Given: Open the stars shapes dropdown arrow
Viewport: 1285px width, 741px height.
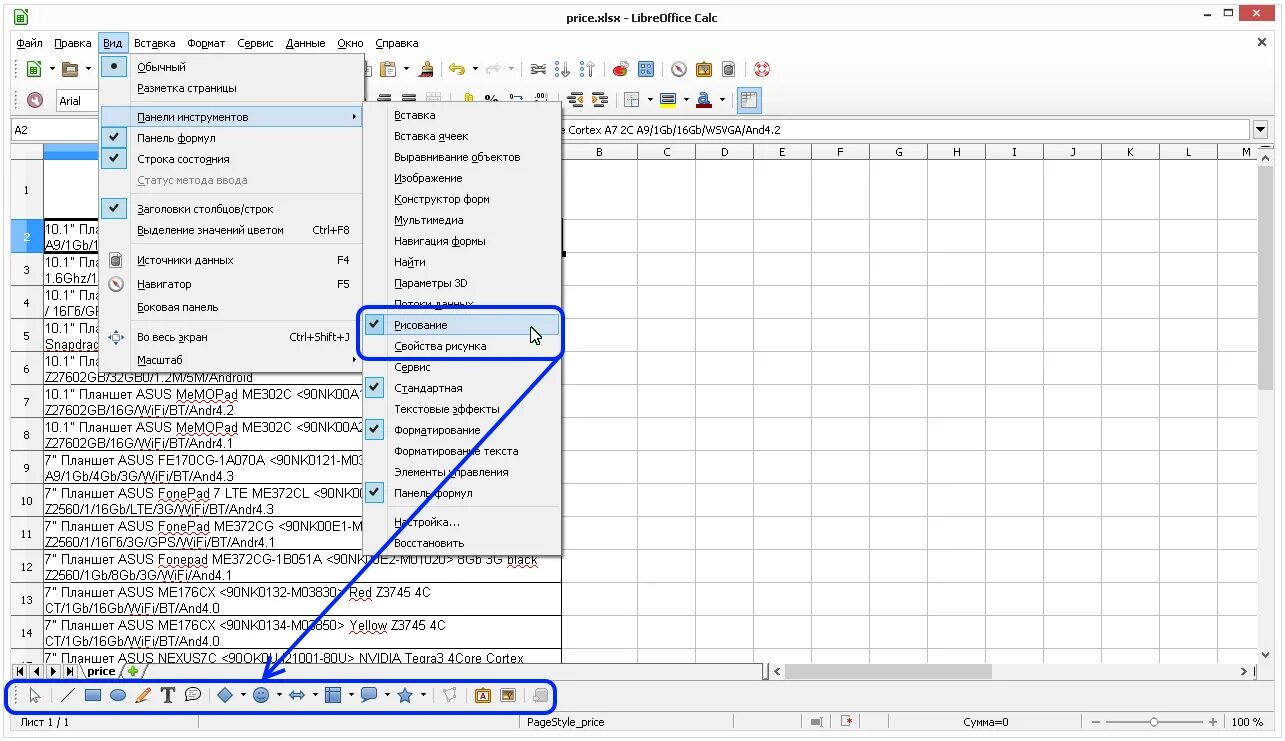Looking at the screenshot, I should [x=423, y=695].
